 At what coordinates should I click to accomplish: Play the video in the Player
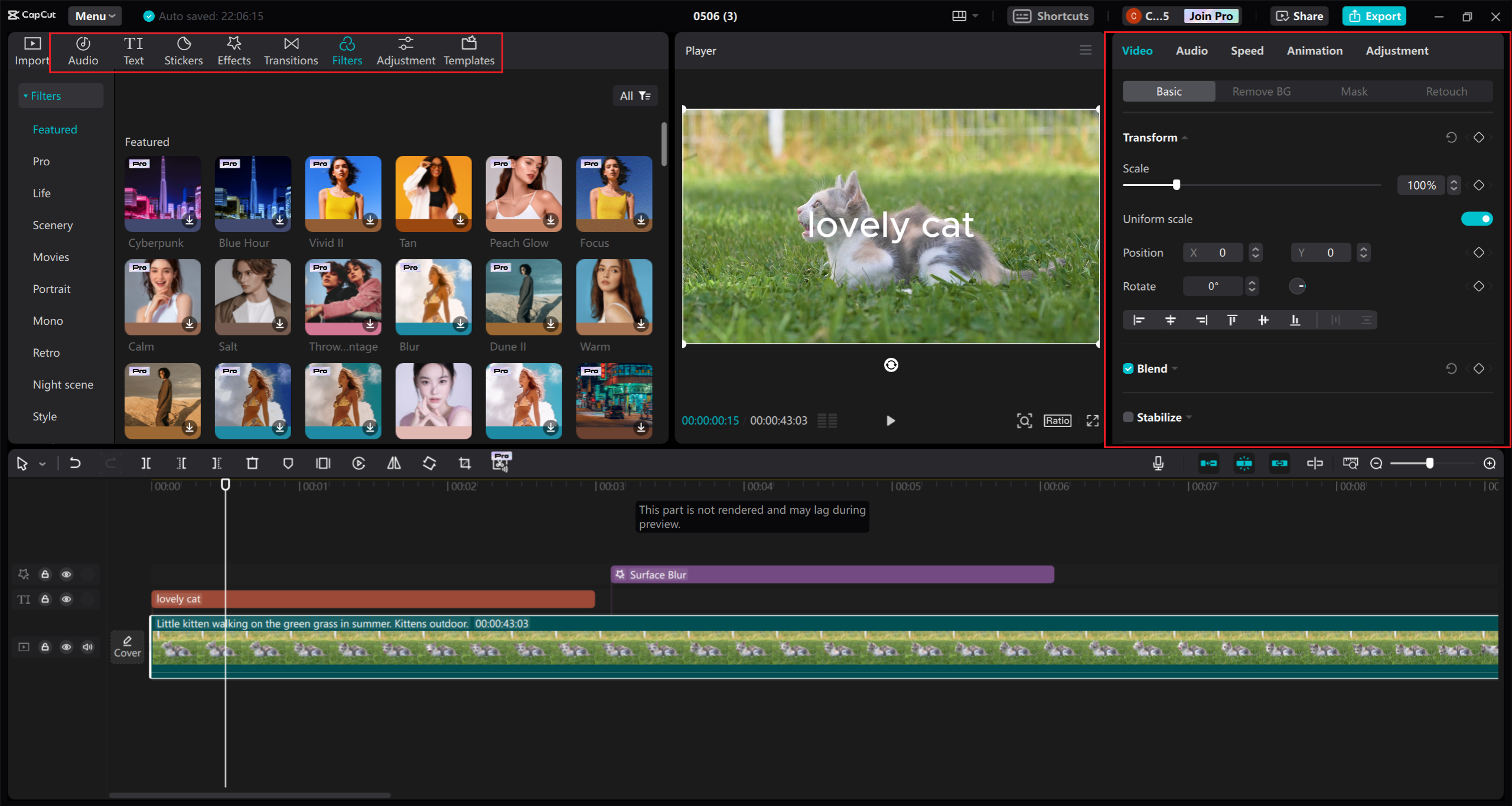point(891,420)
